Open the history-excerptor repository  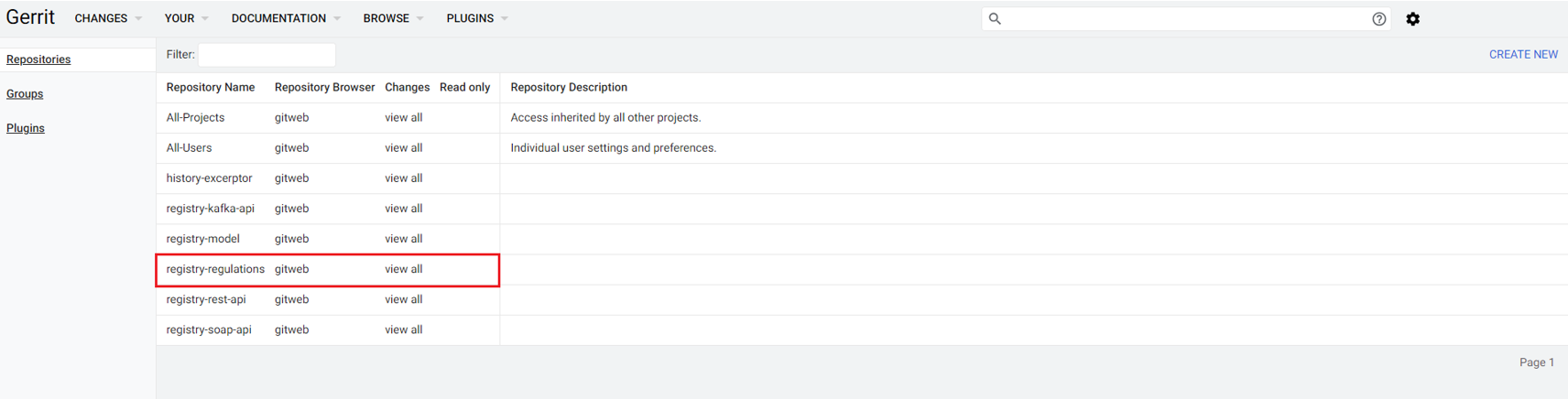pos(209,178)
